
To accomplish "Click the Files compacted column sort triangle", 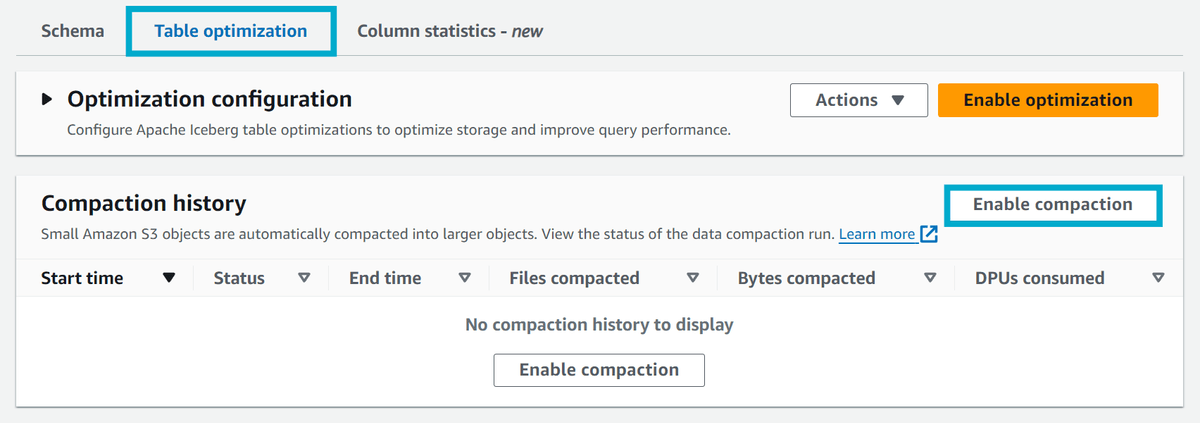I will coord(693,278).
